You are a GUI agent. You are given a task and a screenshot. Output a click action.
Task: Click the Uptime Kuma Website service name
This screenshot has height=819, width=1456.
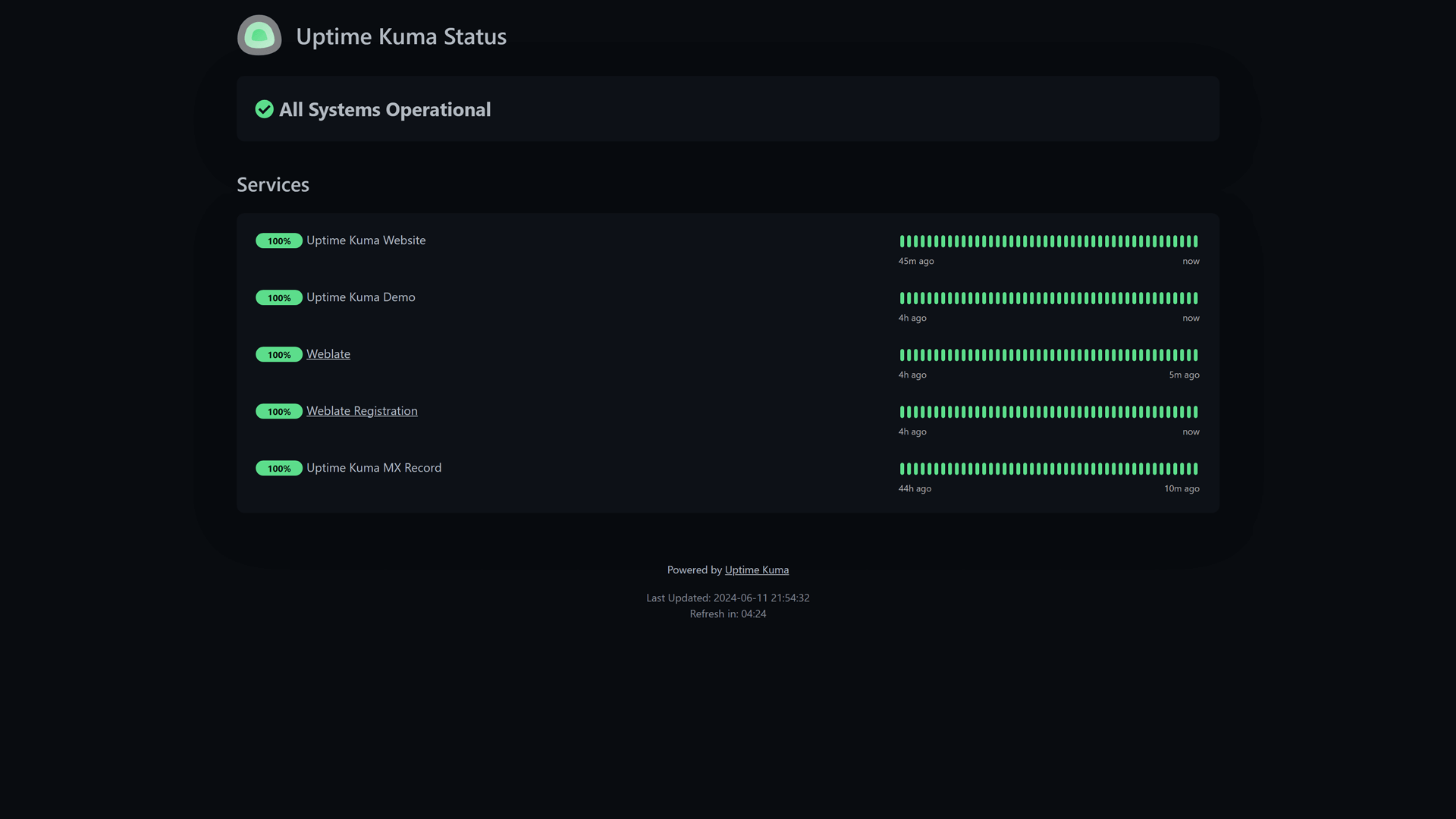point(366,240)
